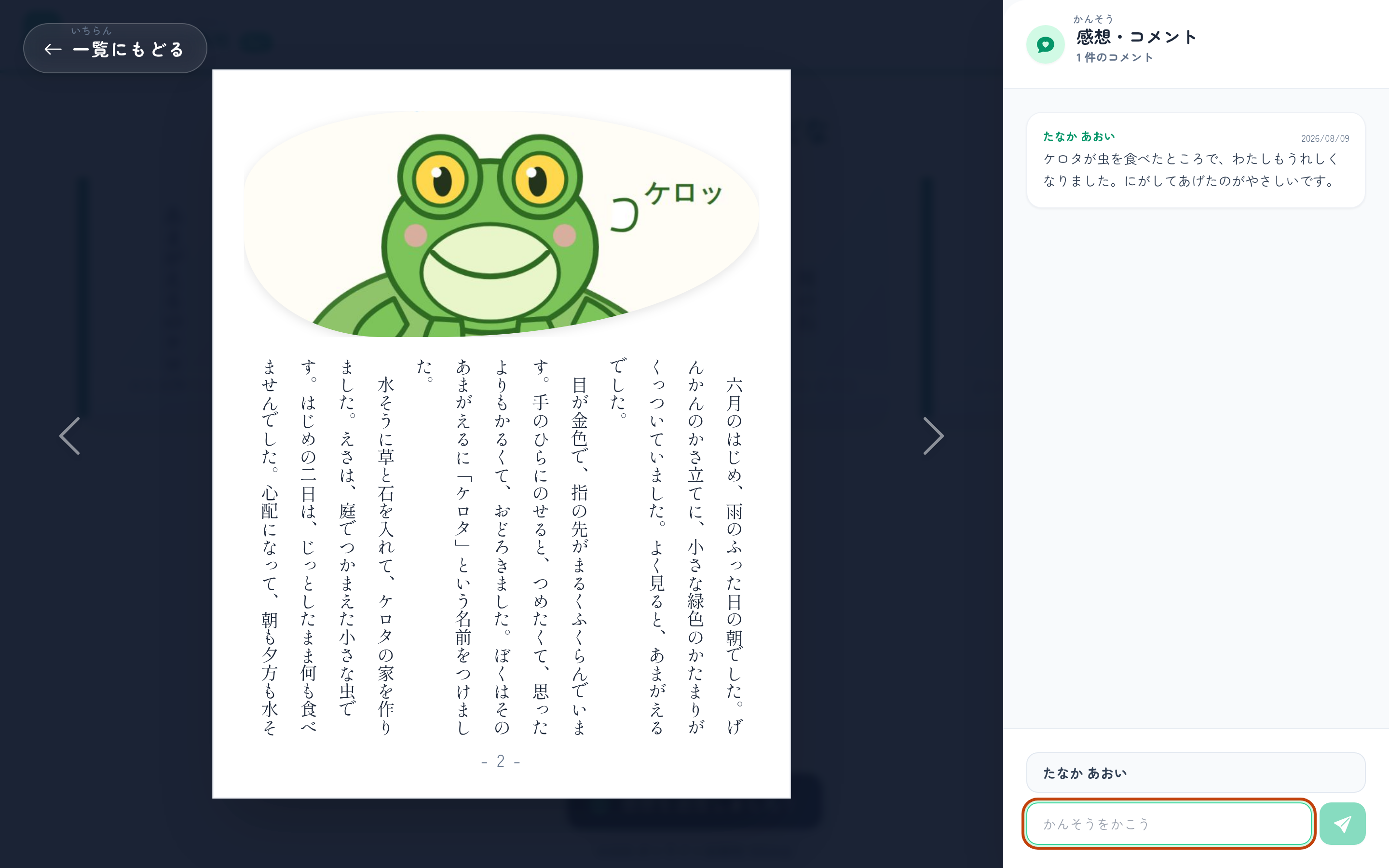The height and width of the screenshot is (868, 1389).
Task: Click the commenter name たなか あおい in green
Action: [x=1079, y=136]
